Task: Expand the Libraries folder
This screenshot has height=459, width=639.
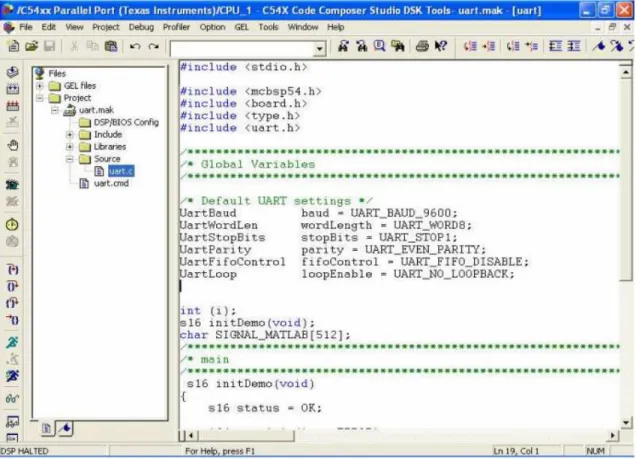Action: point(70,147)
